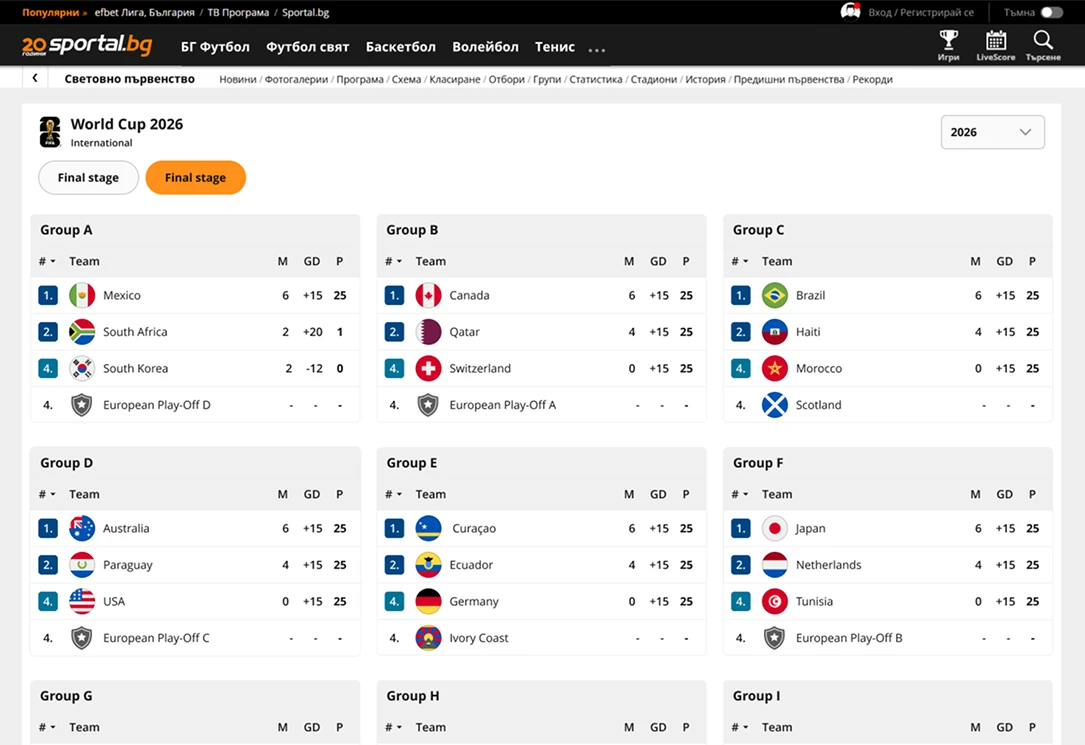Click the Haiti flag icon
Screen dimensions: 1085x745
coord(775,332)
